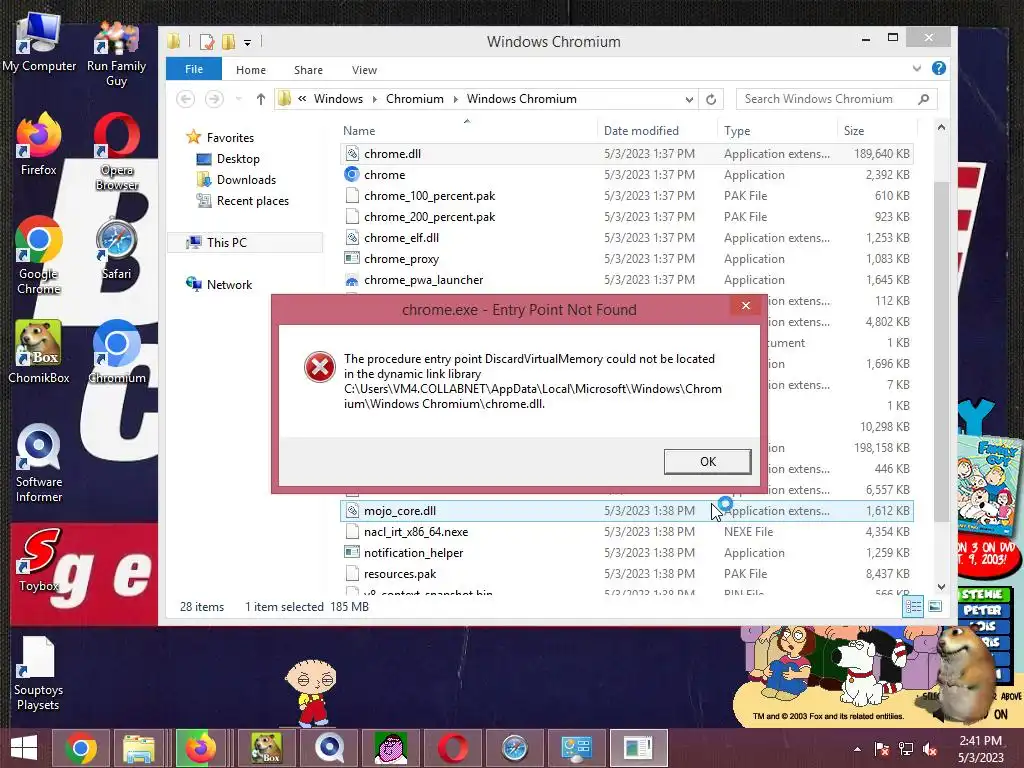Select chrome_100_percent.pak file
This screenshot has width=1024, height=768.
pyautogui.click(x=627, y=196)
